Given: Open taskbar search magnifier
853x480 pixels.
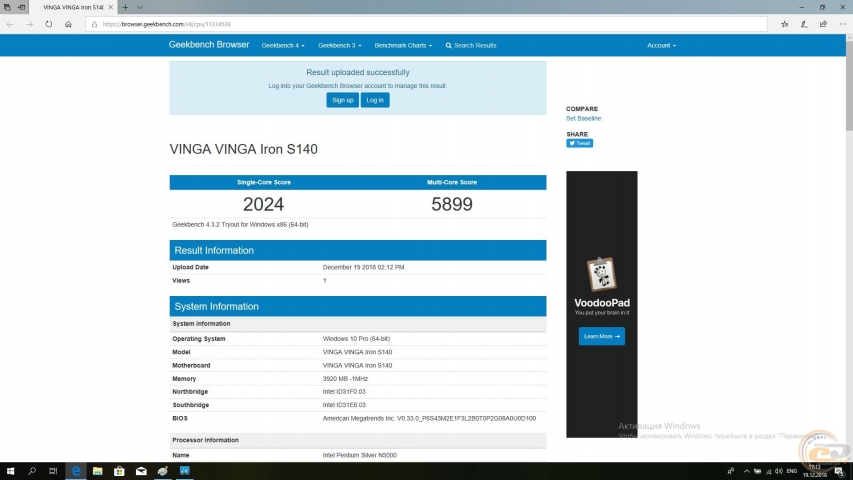Looking at the screenshot, I should [x=32, y=471].
